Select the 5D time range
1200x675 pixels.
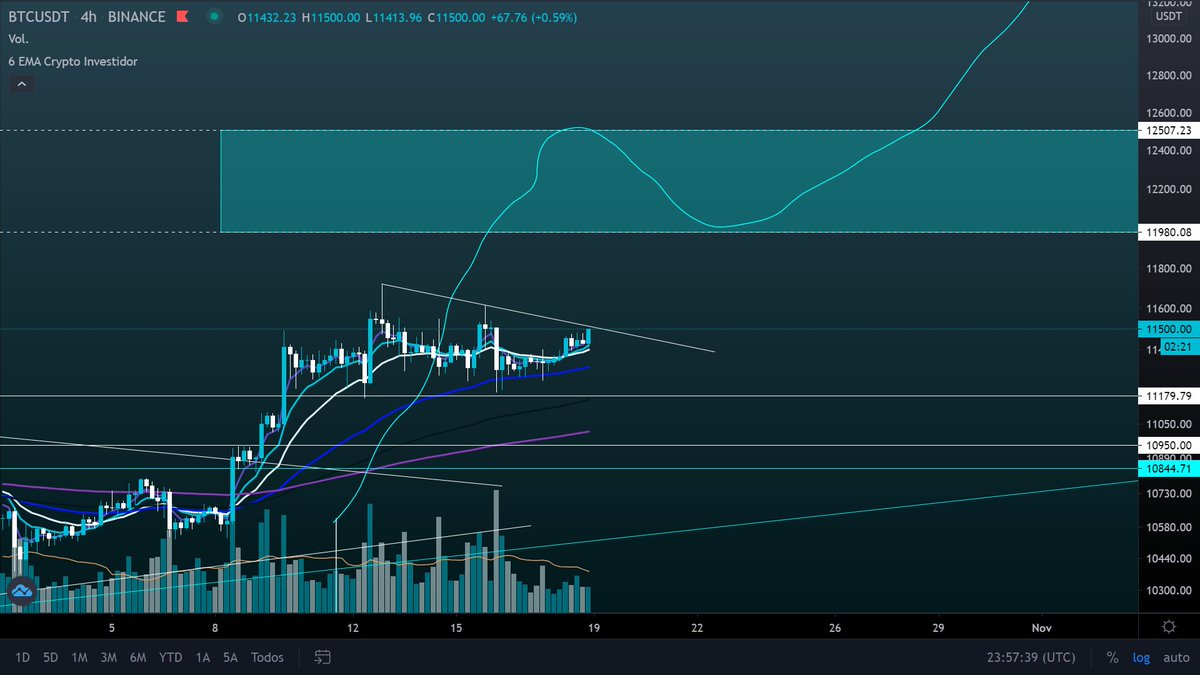coord(50,658)
